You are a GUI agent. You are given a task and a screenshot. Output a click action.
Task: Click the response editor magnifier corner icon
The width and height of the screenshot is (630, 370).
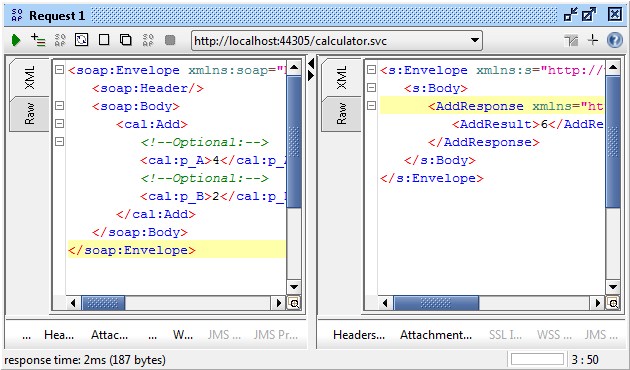pyautogui.click(x=613, y=303)
